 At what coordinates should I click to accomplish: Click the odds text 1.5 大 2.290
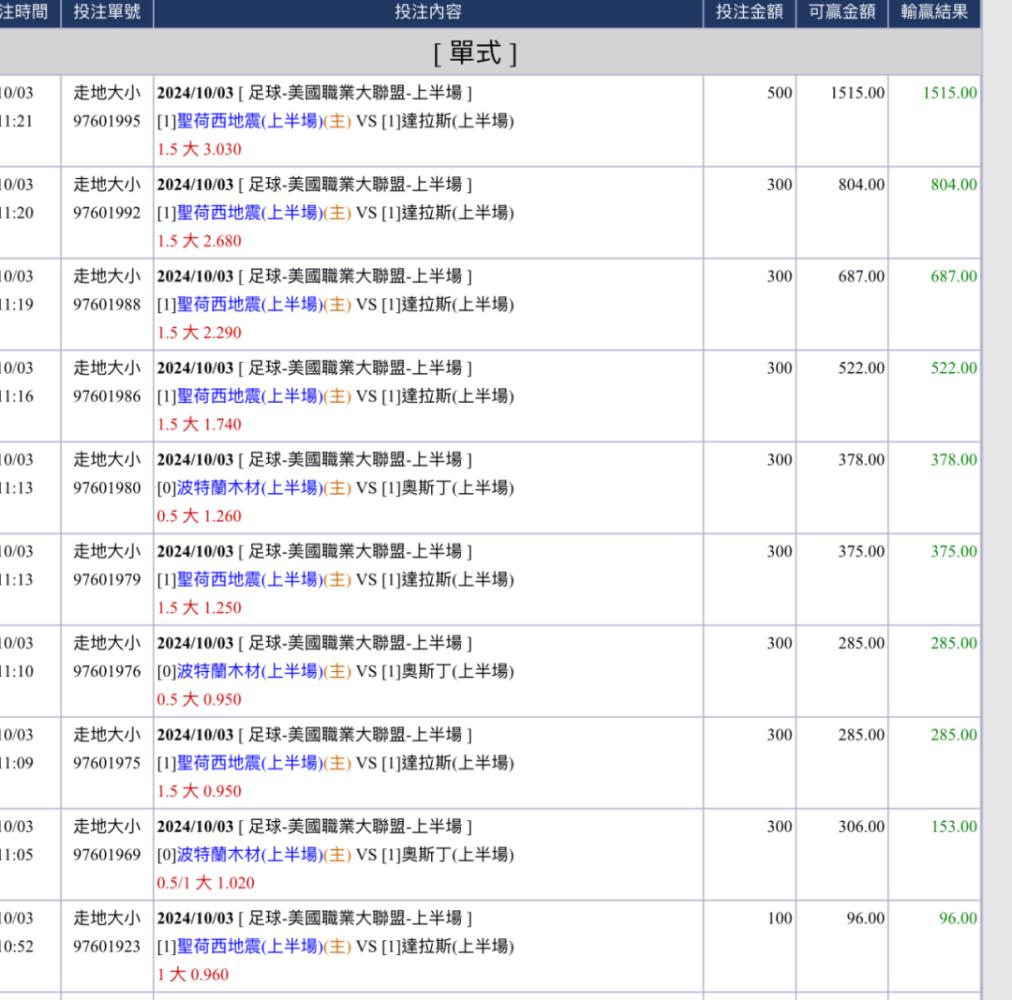pos(199,332)
